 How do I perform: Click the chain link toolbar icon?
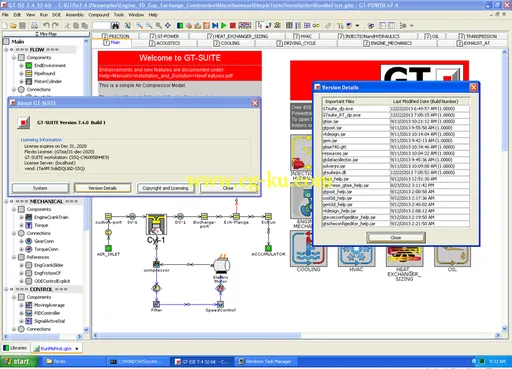(x=328, y=25)
